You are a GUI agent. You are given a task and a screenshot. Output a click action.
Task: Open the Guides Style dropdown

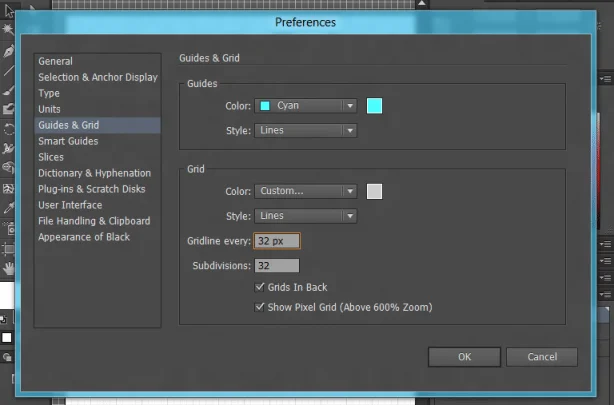305,130
